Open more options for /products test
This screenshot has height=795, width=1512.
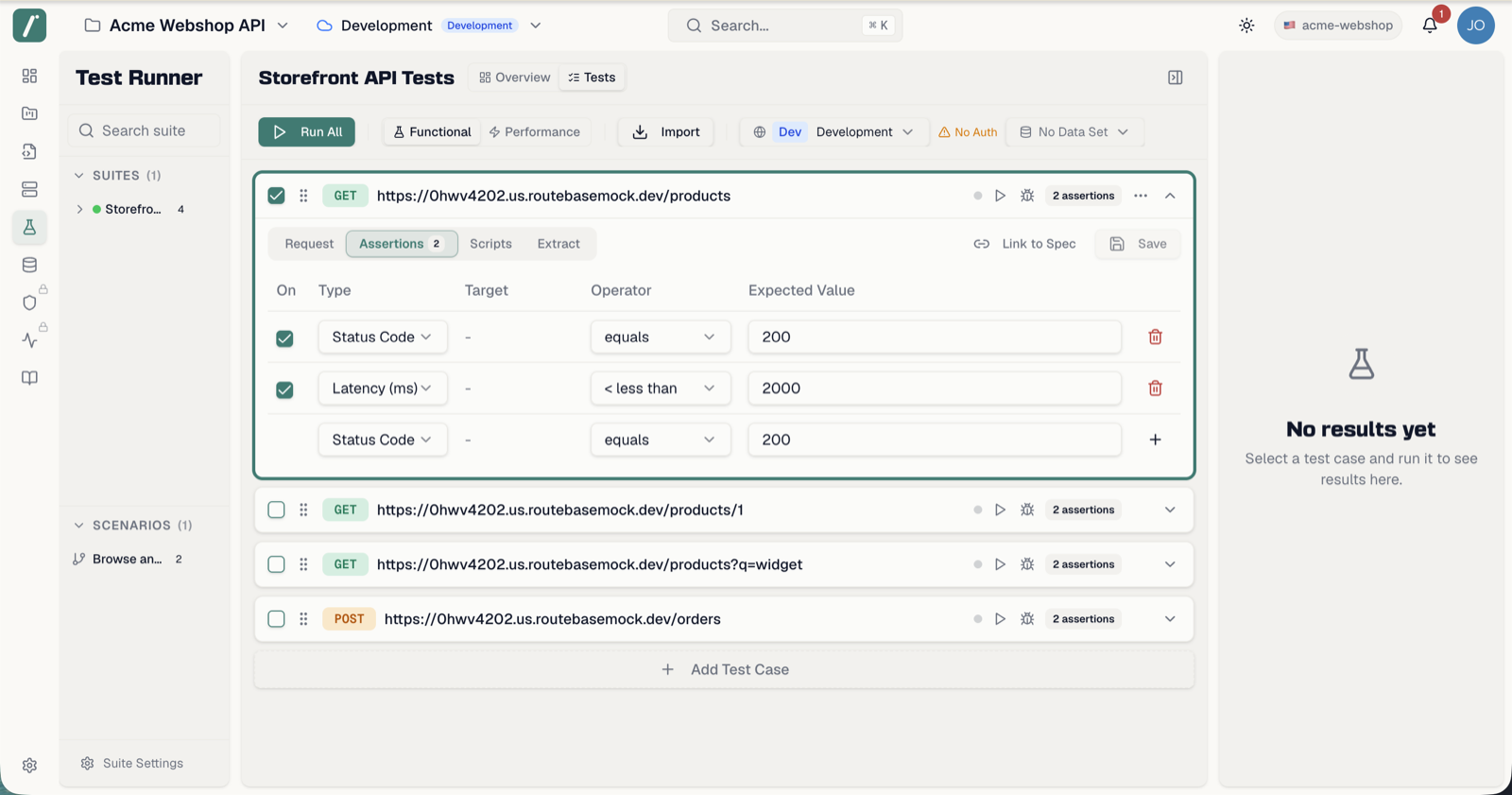click(x=1141, y=196)
